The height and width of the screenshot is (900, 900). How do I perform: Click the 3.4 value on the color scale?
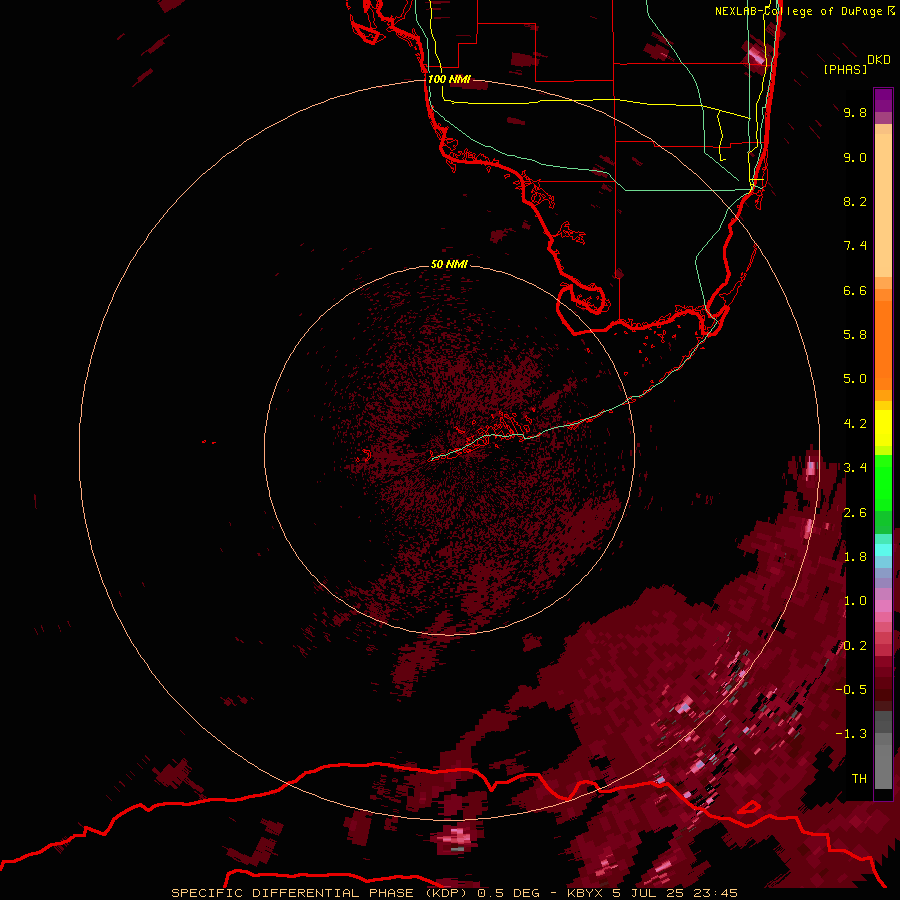[x=855, y=468]
